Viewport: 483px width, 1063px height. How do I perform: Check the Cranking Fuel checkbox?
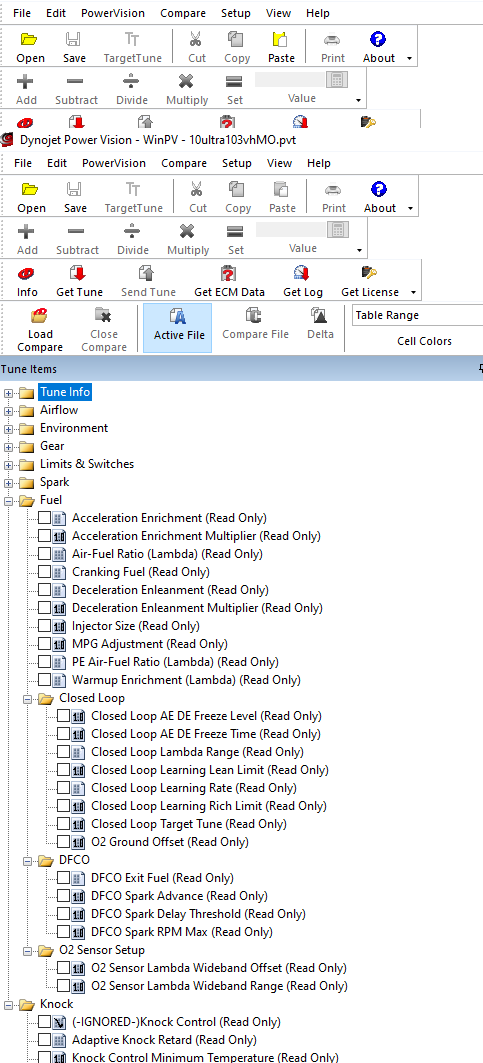(44, 572)
